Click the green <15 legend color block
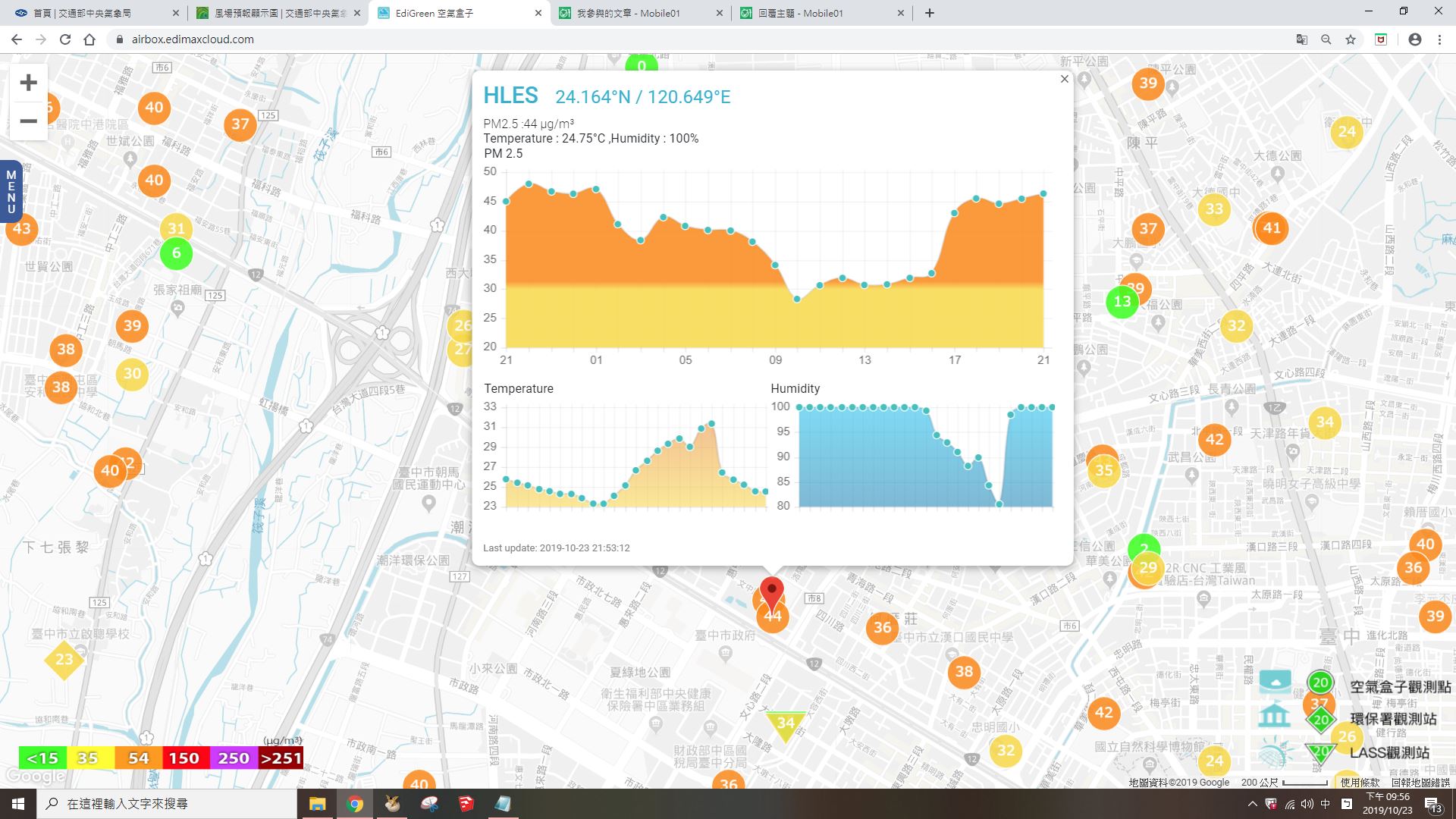1456x819 pixels. click(42, 758)
